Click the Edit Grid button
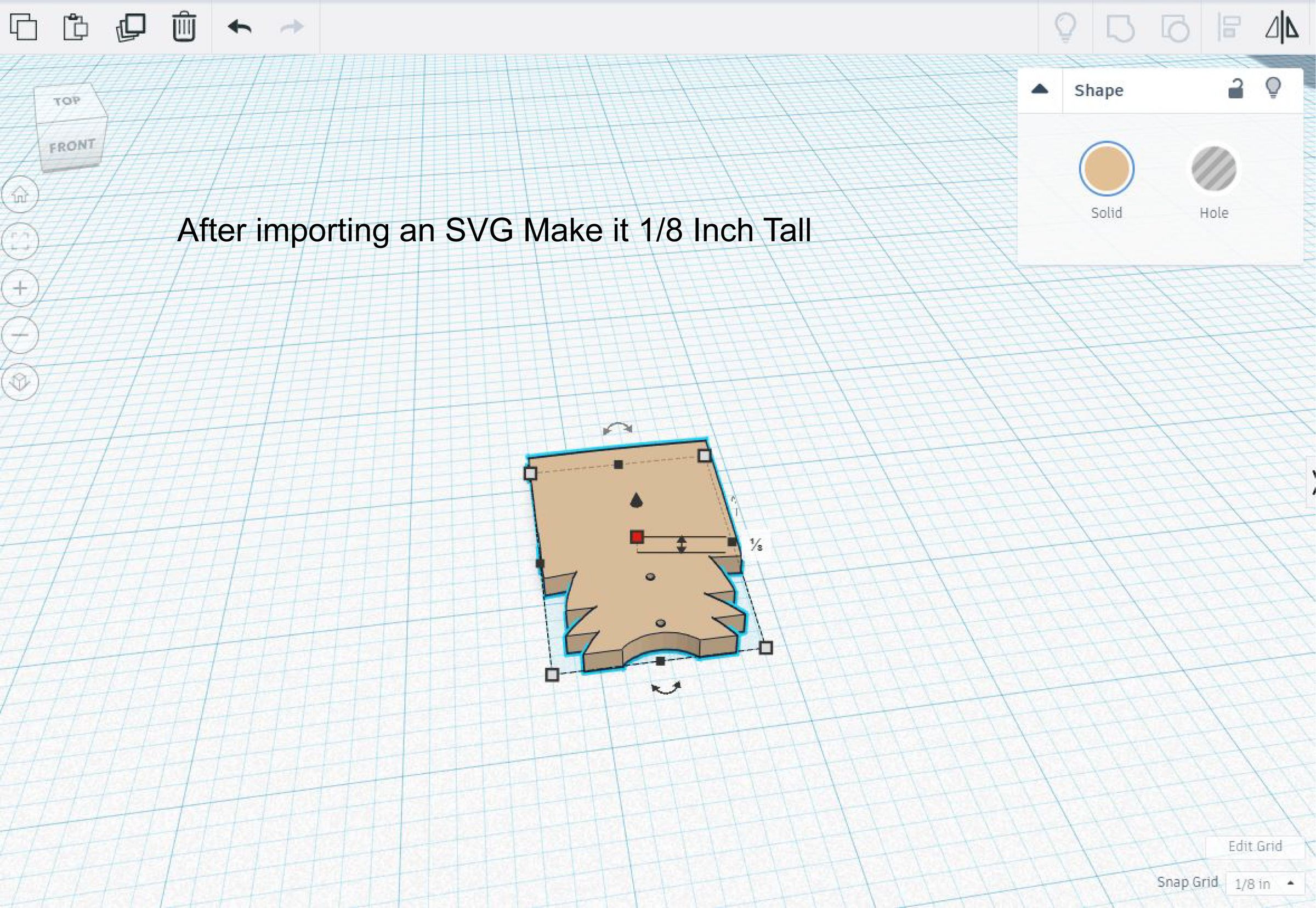The height and width of the screenshot is (908, 1316). point(1255,846)
